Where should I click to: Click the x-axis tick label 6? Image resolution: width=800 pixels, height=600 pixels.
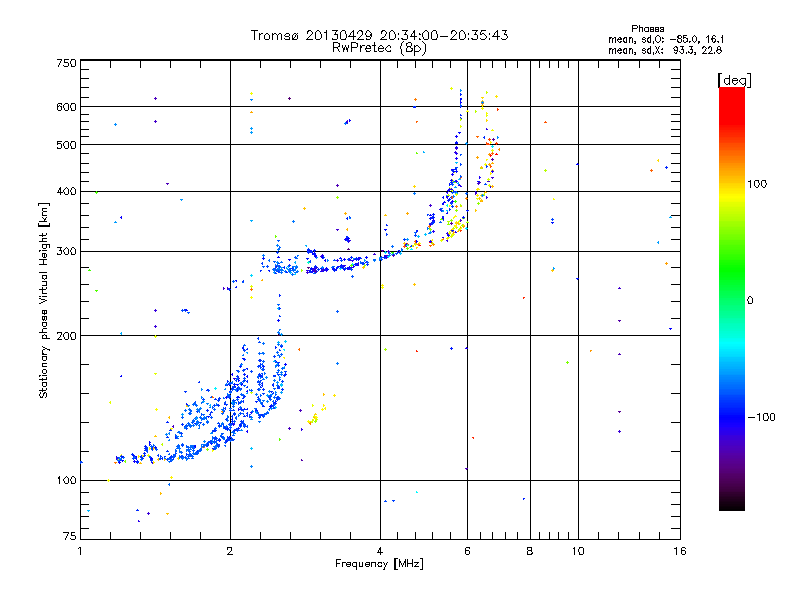pos(467,551)
